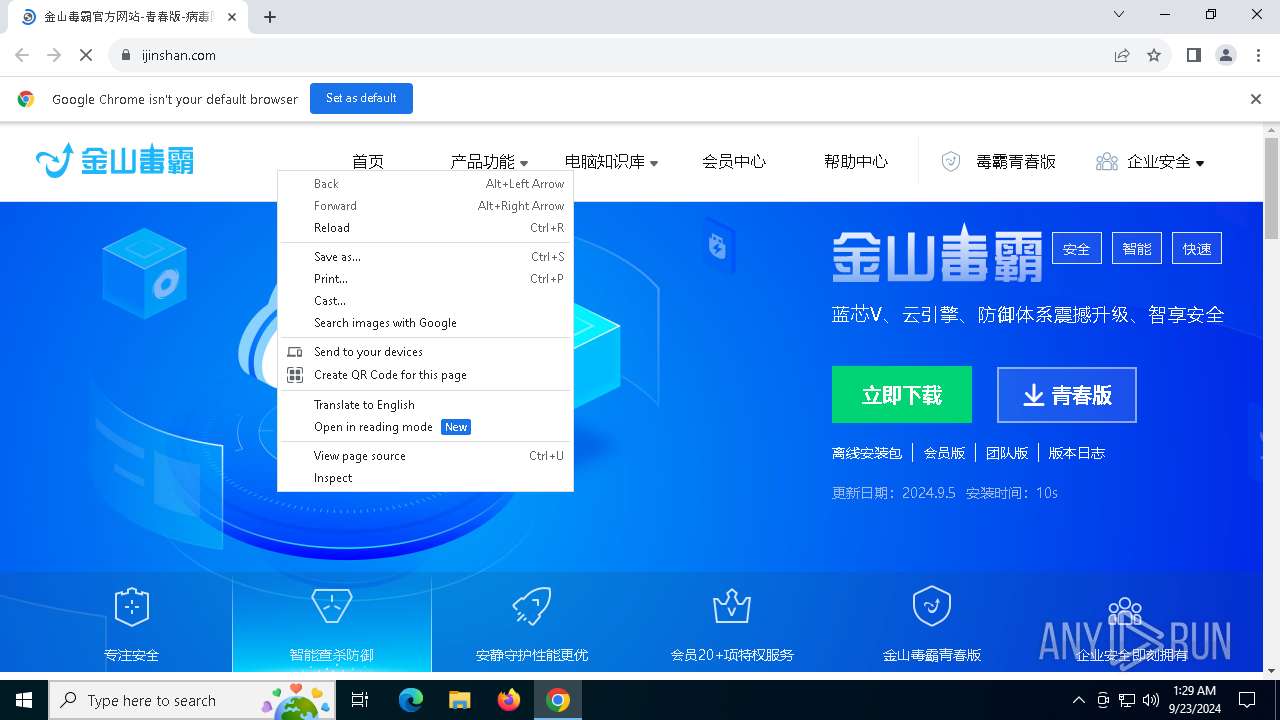Select Search images with Google
1280x720 pixels.
tap(425, 323)
